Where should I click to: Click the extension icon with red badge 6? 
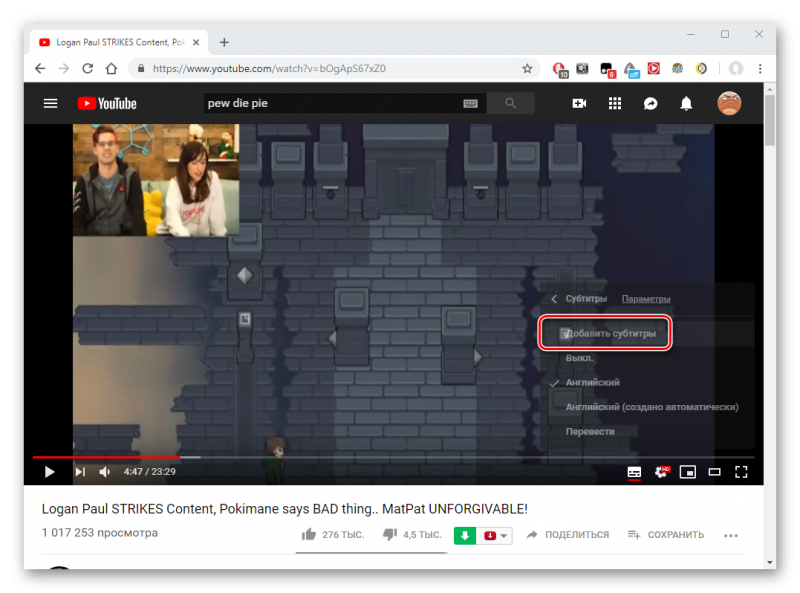pyautogui.click(x=607, y=69)
